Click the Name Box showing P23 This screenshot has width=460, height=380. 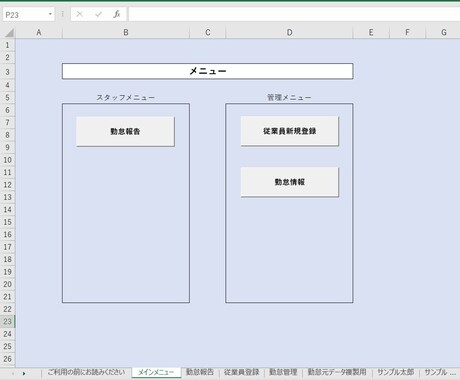25,15
